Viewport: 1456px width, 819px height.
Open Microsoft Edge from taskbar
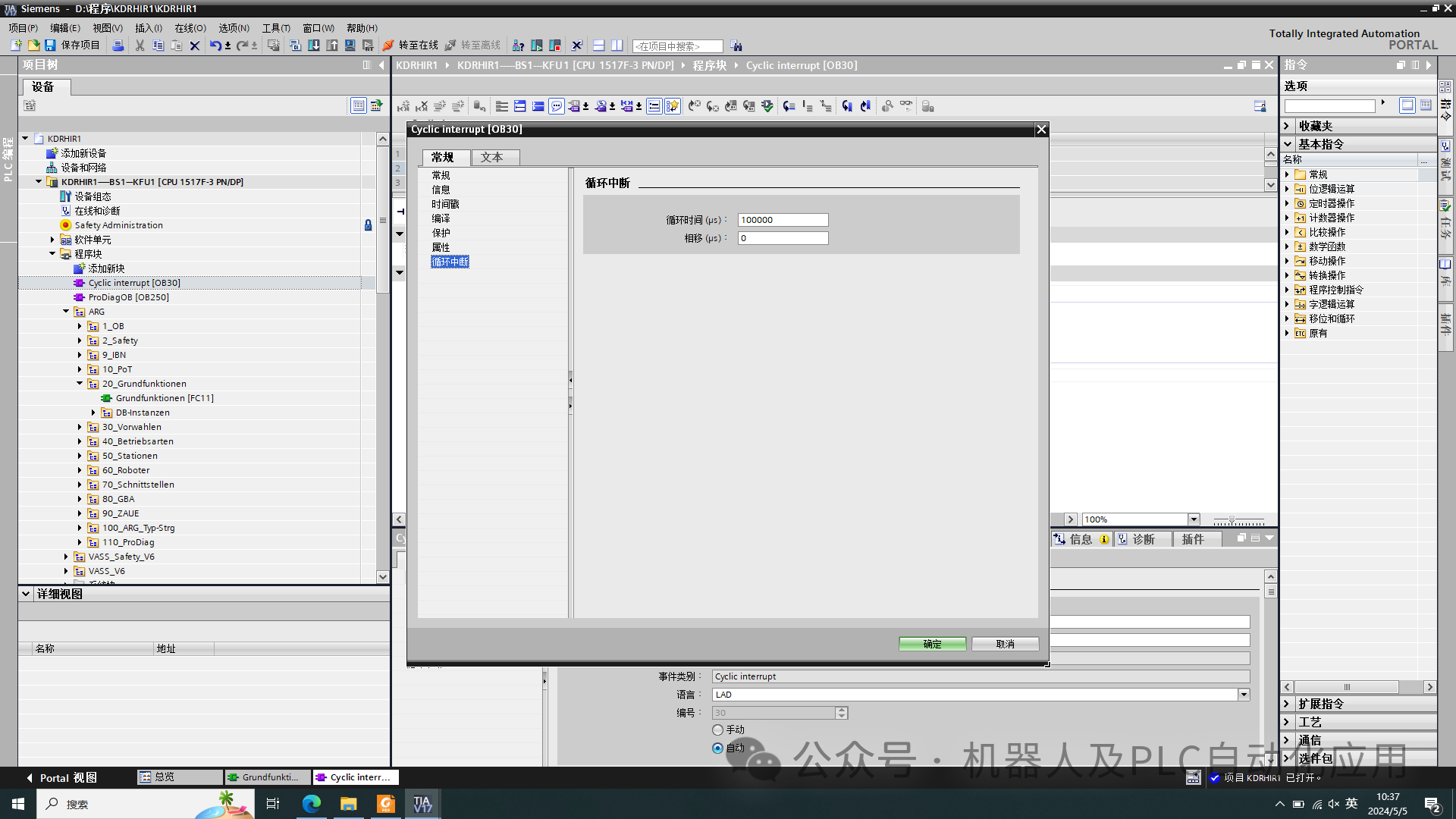point(311,804)
